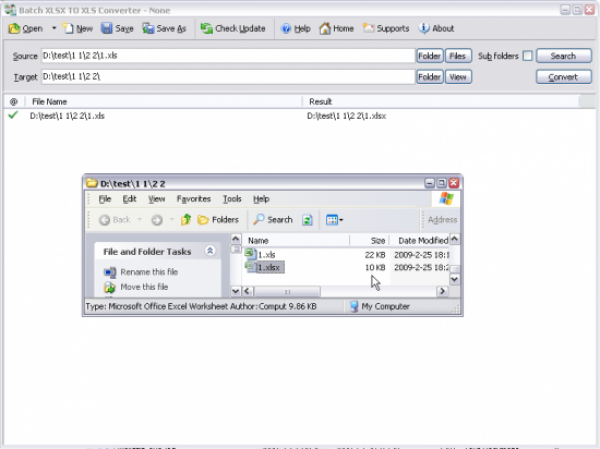Click the horizontal scrollbar thumb in Explorer

[x=287, y=292]
